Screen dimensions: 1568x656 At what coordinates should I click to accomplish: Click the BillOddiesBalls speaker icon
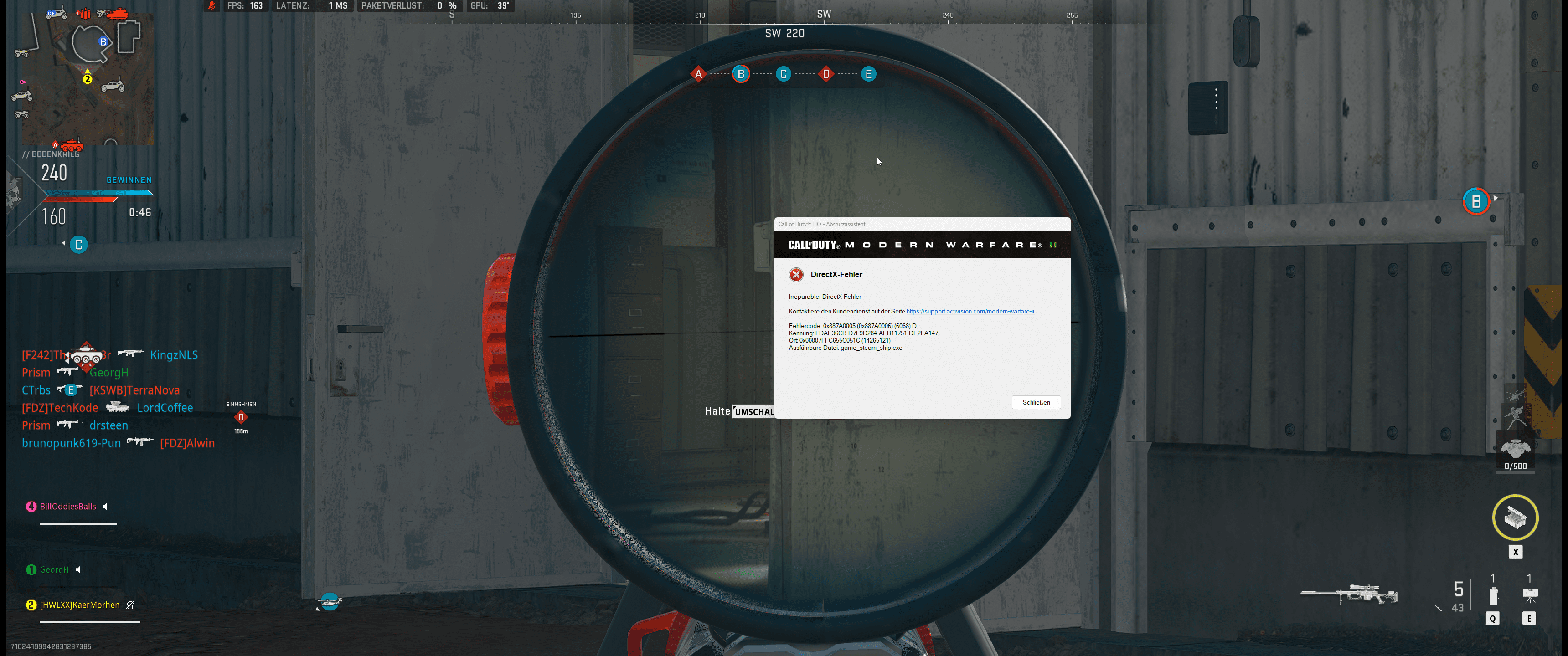pyautogui.click(x=105, y=507)
